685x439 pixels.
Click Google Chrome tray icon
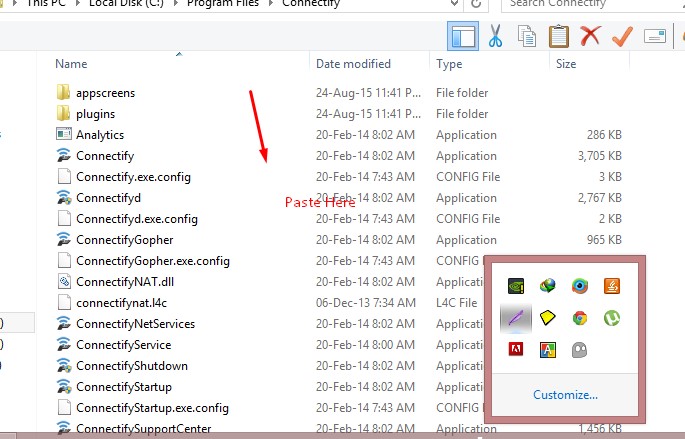tap(580, 318)
